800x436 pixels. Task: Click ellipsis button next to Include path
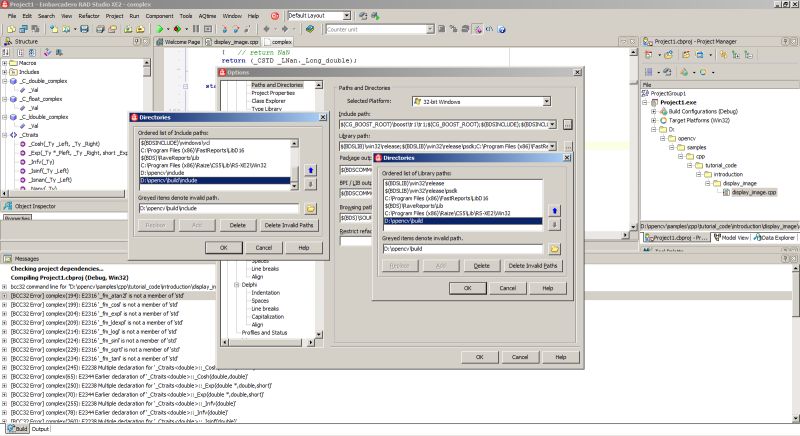coord(567,124)
